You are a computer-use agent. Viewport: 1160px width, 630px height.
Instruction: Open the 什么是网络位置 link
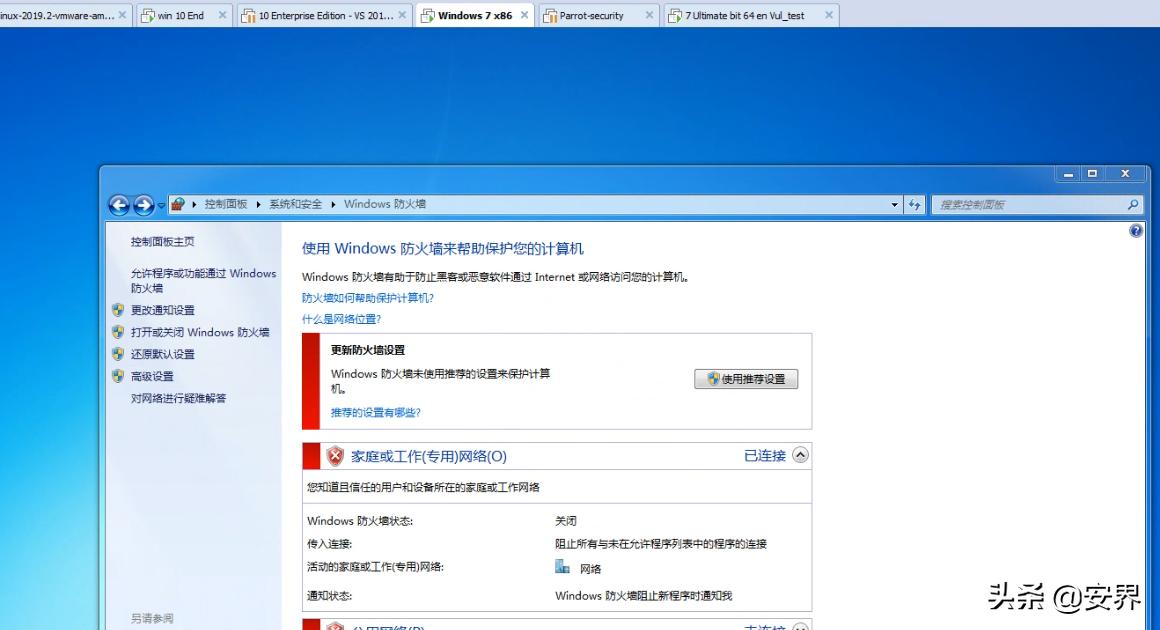point(340,318)
